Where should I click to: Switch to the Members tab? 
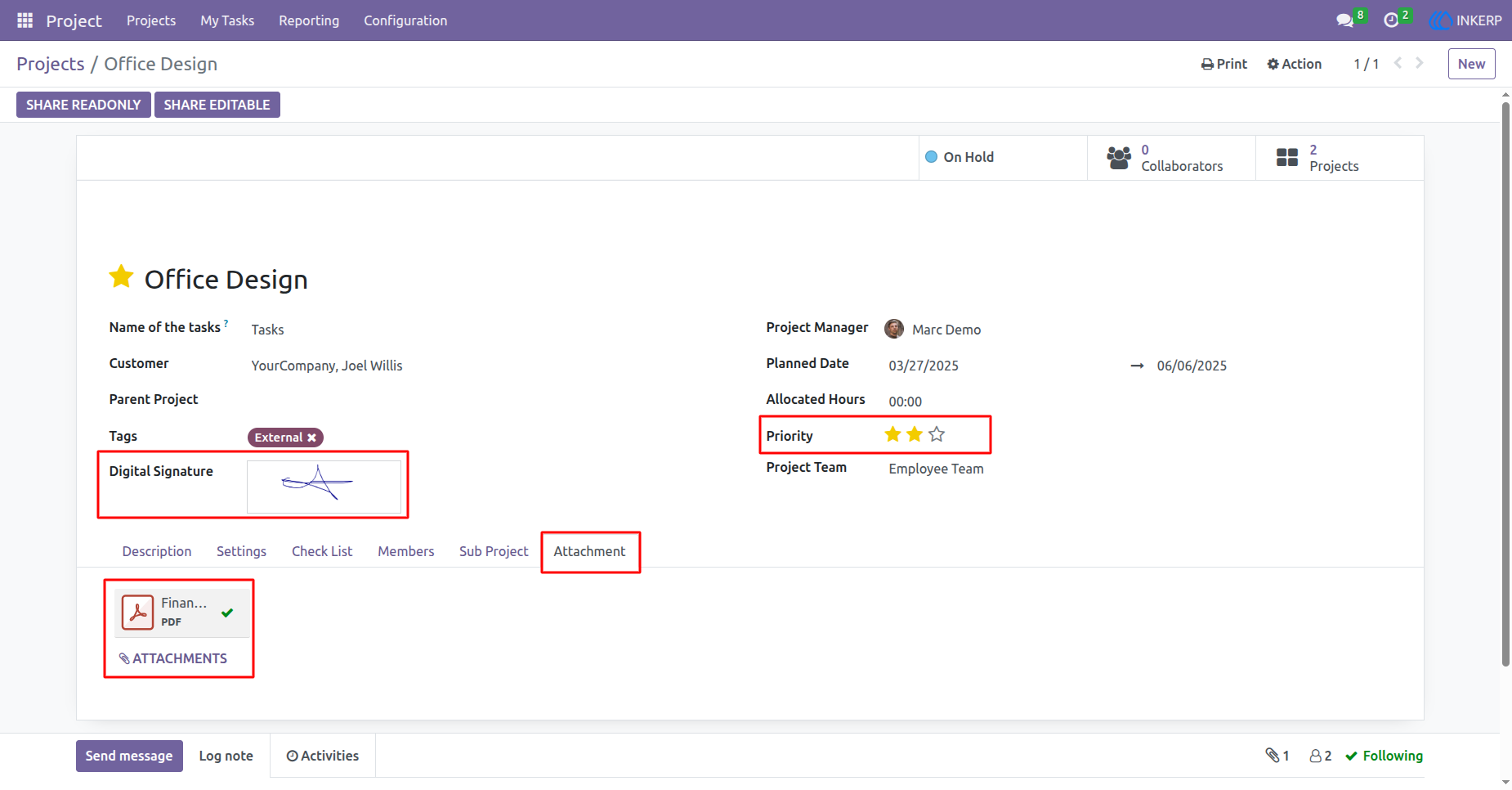tap(406, 551)
